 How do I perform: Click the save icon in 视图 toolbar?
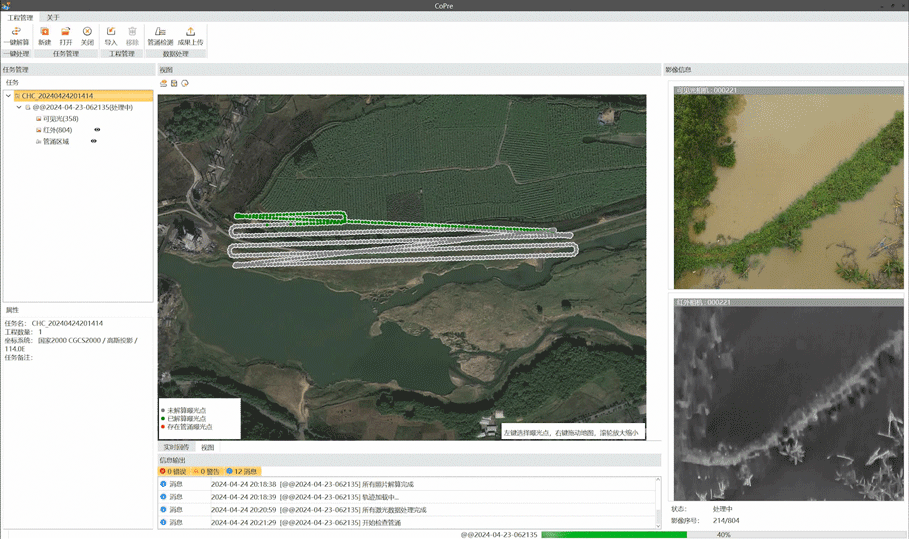(x=174, y=83)
